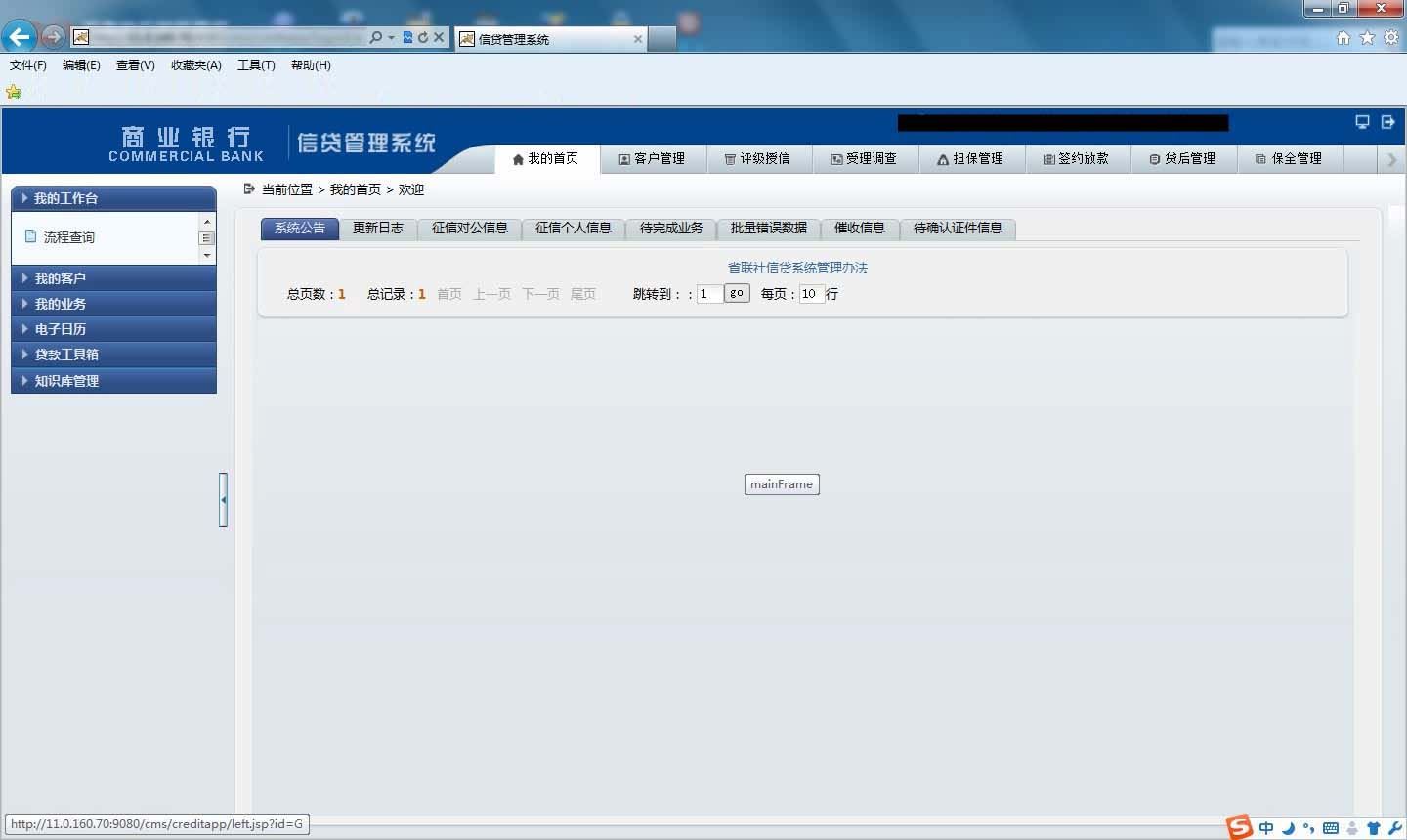Switch to the 待确认证件信息 tab

point(958,228)
